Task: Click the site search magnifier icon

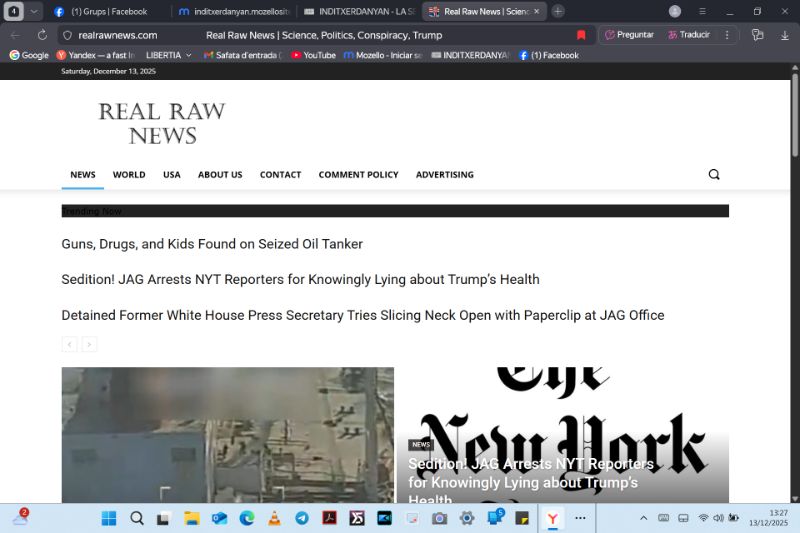Action: click(x=714, y=174)
